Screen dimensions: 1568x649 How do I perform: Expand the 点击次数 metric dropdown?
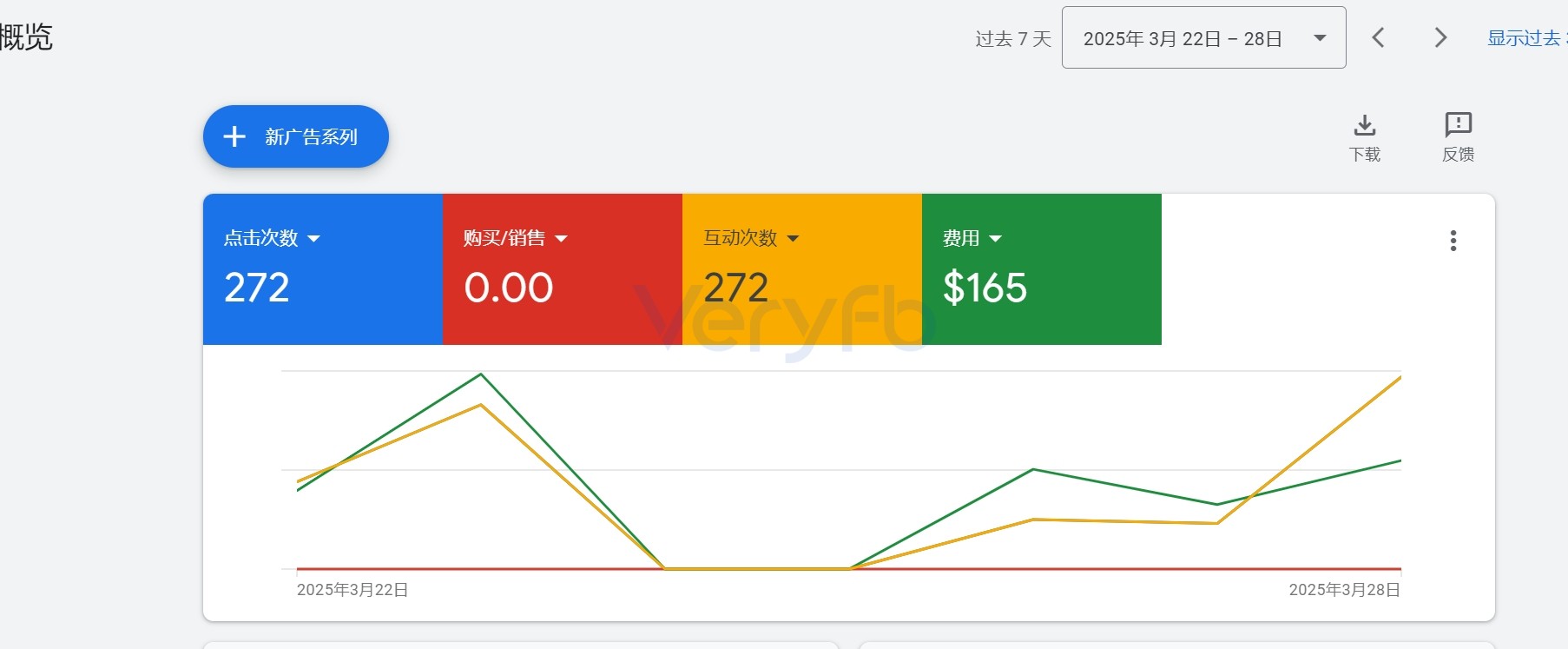pyautogui.click(x=272, y=238)
